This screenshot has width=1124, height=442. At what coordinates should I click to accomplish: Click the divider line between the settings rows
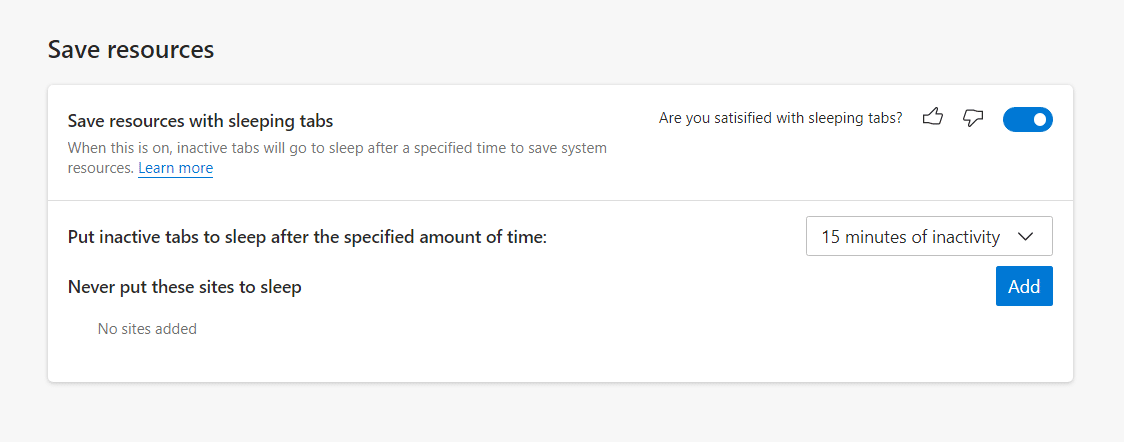pyautogui.click(x=560, y=200)
